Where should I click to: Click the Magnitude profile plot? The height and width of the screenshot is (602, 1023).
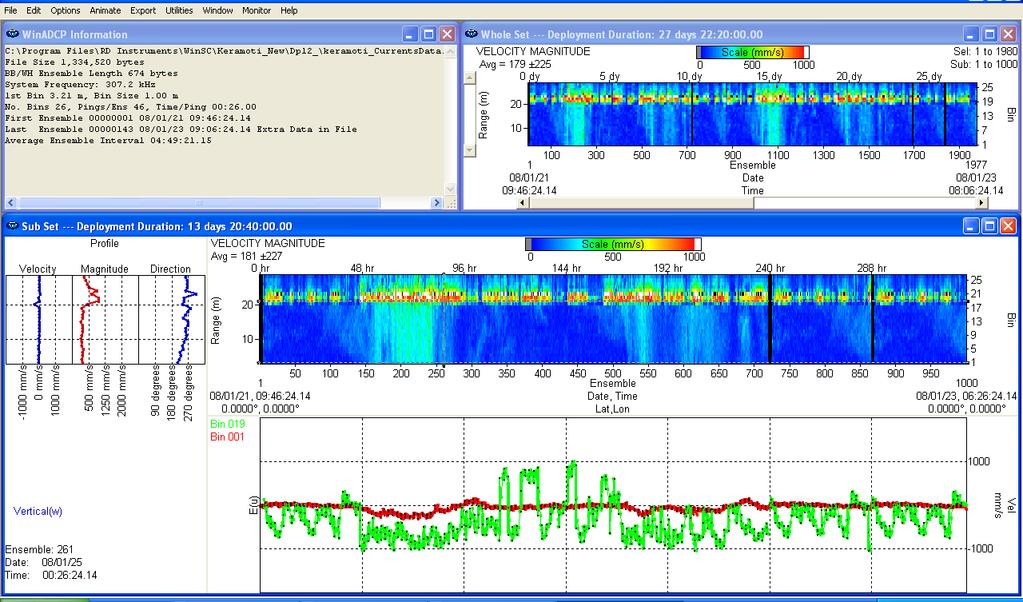(105, 320)
